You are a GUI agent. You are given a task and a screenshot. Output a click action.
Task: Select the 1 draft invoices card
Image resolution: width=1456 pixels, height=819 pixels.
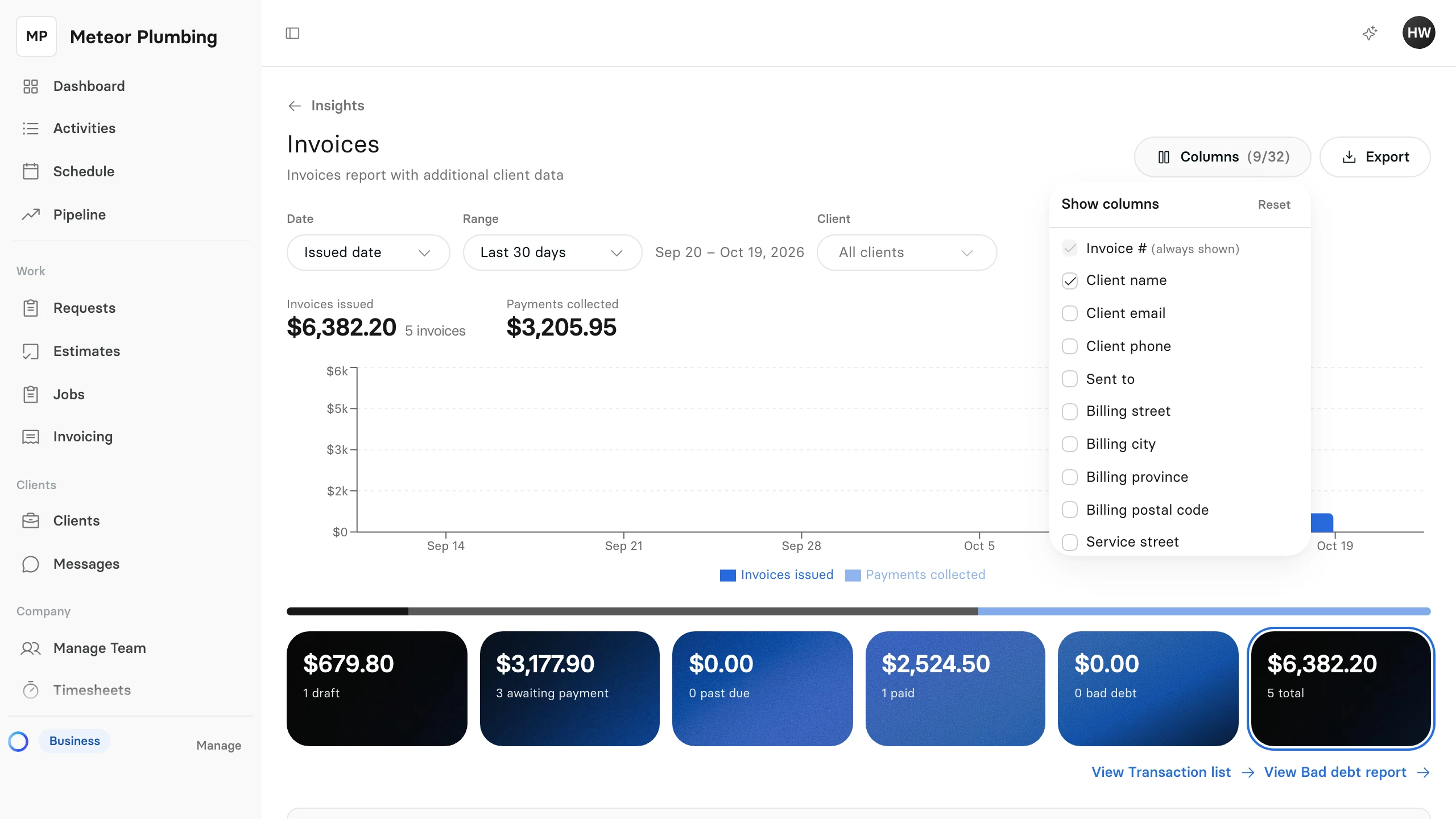(377, 688)
